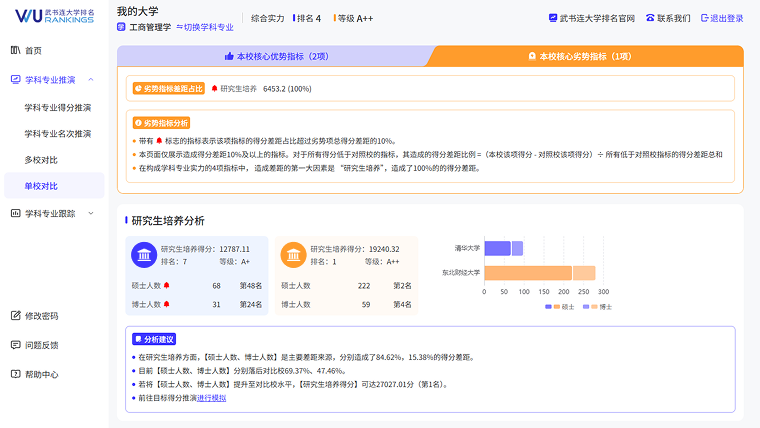This screenshot has height=428, width=760.
Task: Click the 等级 A++ indicator
Action: [x=355, y=18]
